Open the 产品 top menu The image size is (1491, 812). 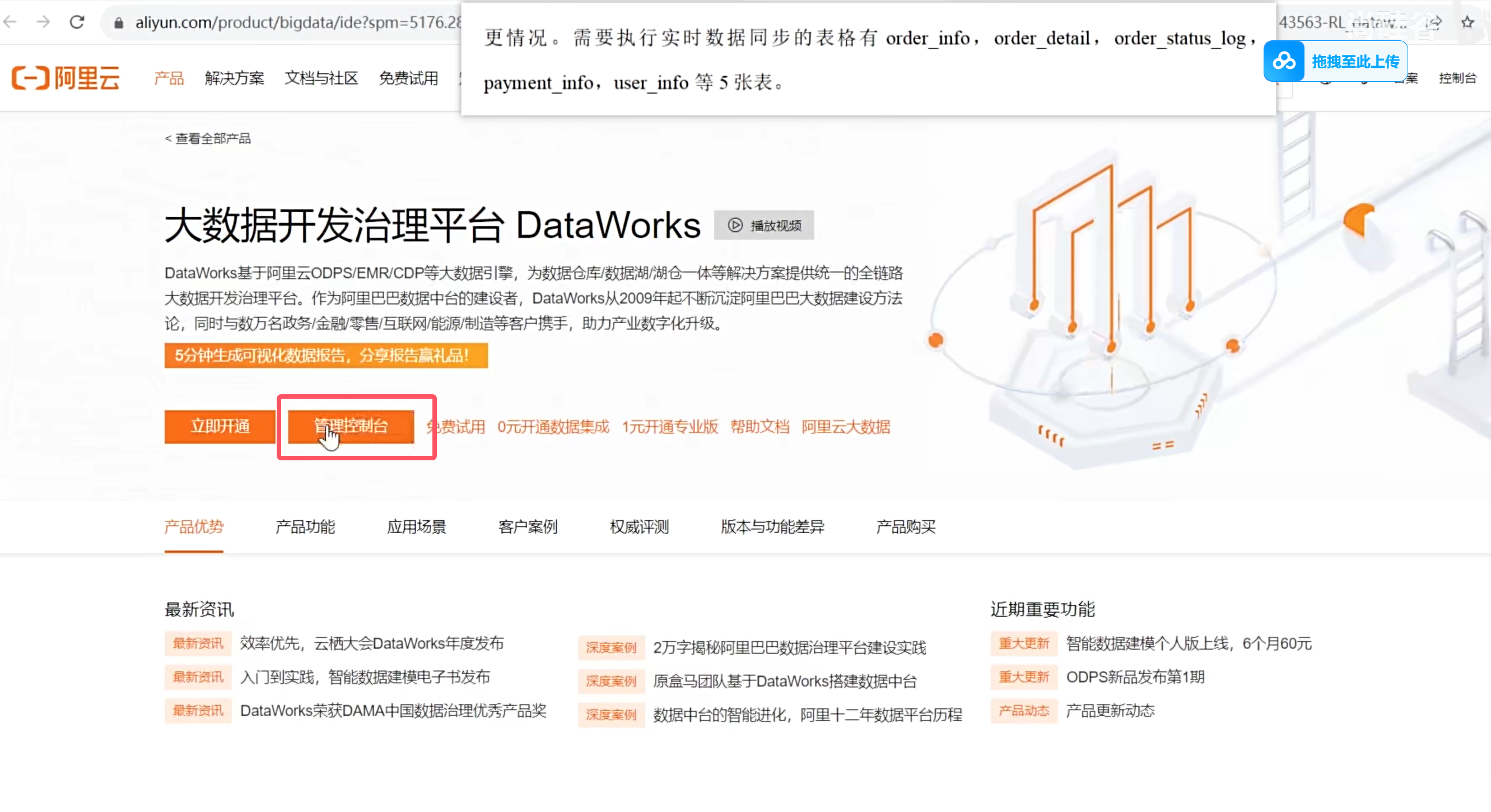(169, 78)
